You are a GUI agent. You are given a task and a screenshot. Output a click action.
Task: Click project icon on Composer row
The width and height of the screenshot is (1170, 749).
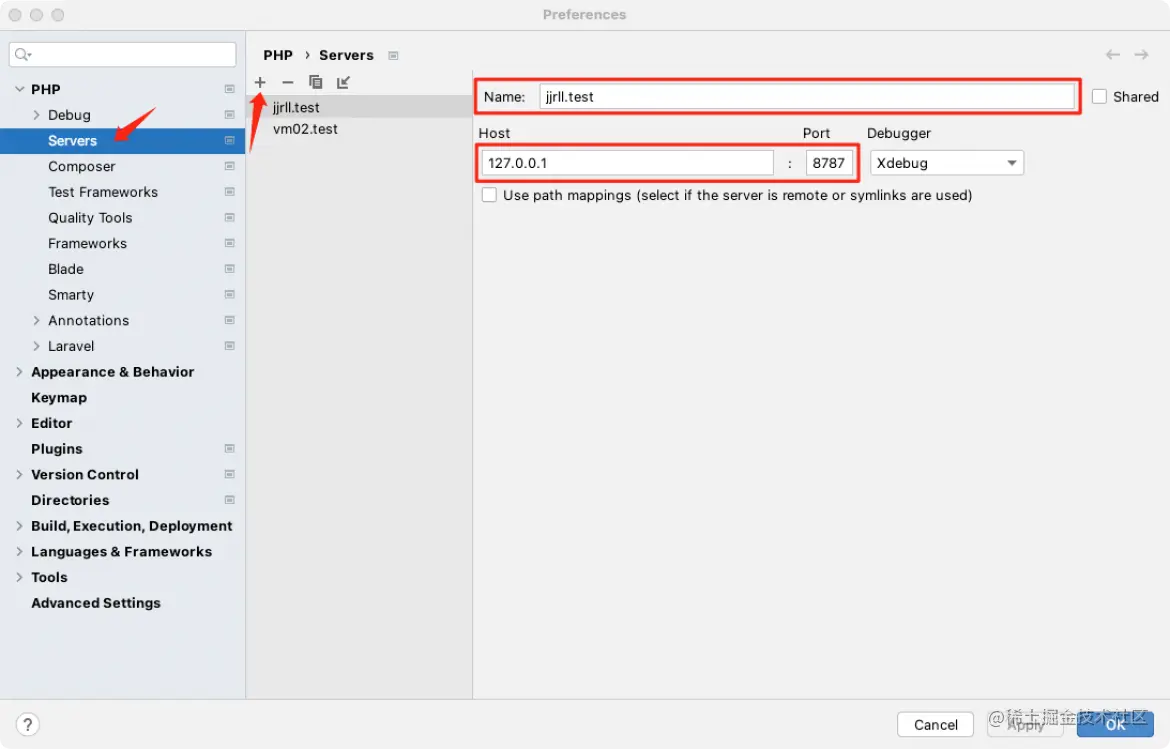pos(229,166)
